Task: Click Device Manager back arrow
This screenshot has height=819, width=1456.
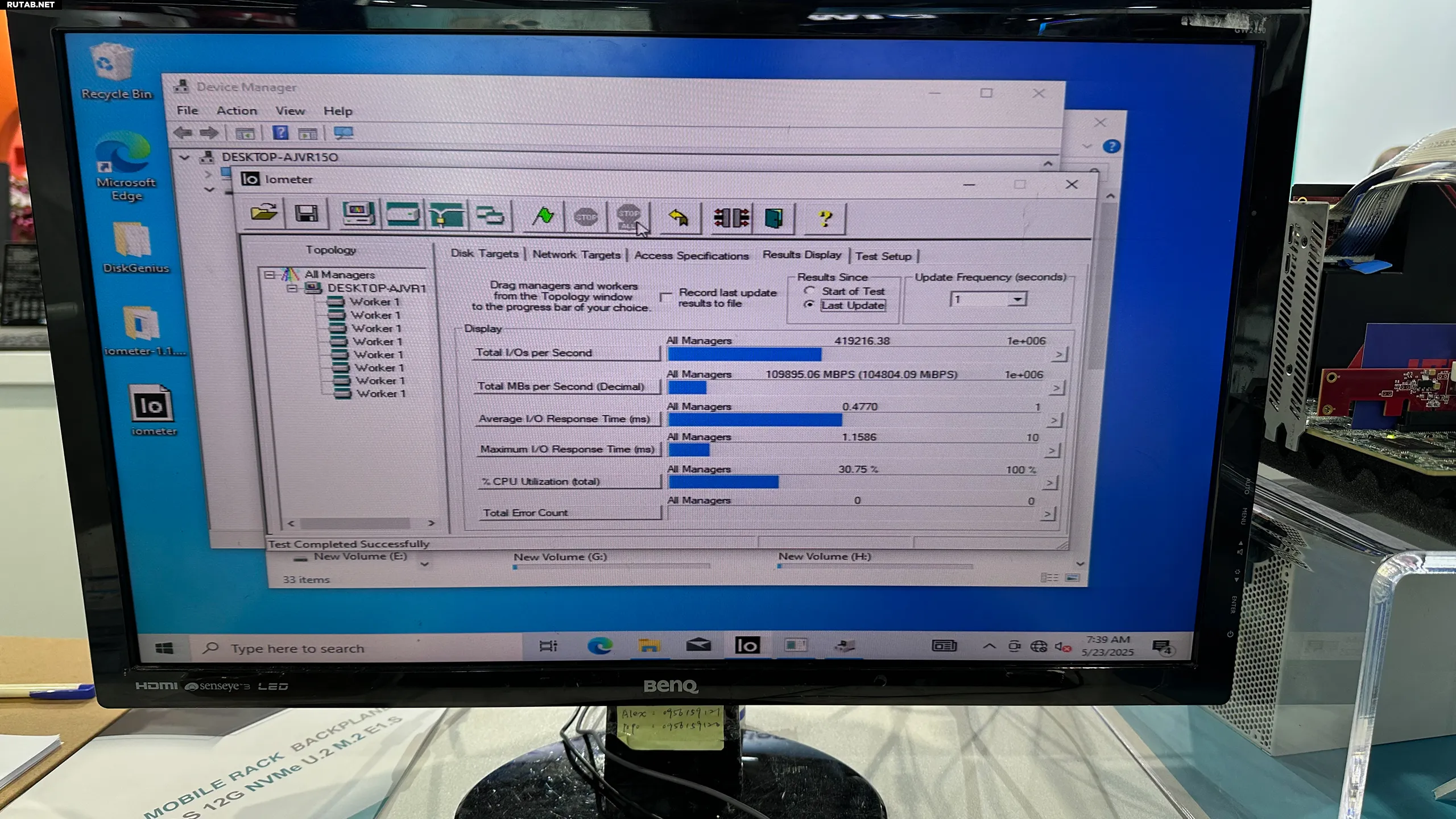Action: (x=183, y=133)
